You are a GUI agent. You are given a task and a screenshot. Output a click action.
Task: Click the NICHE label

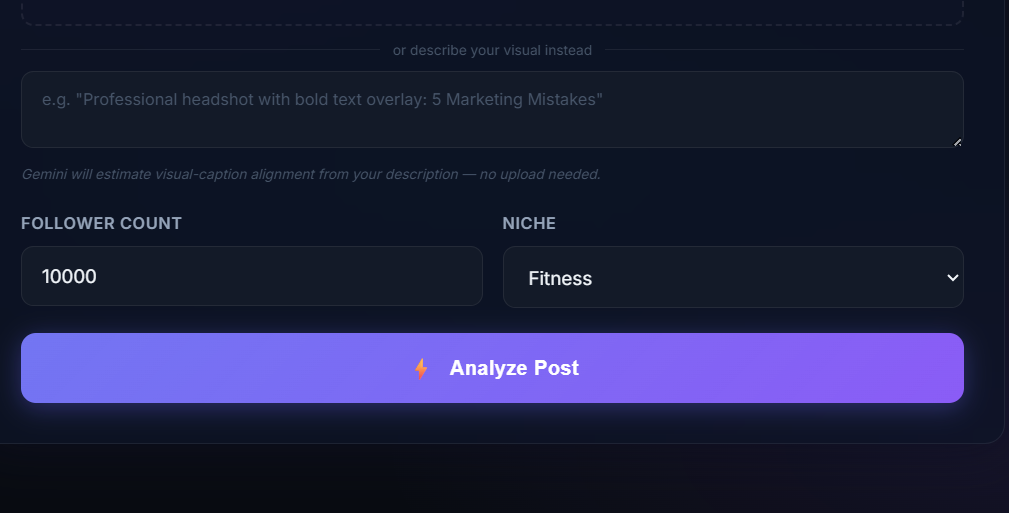pyautogui.click(x=529, y=223)
